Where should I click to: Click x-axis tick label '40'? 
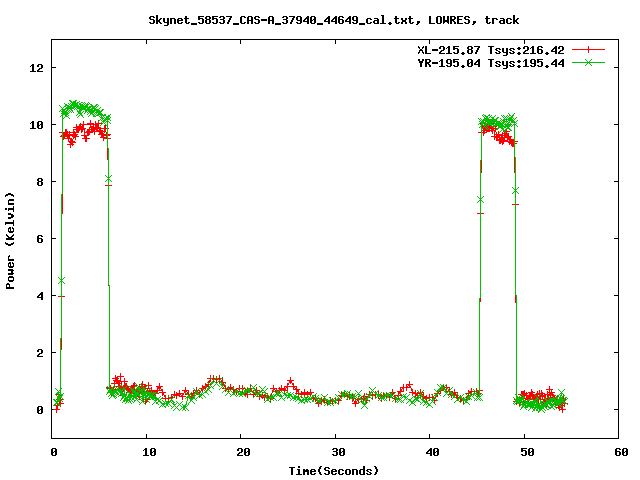[432, 452]
